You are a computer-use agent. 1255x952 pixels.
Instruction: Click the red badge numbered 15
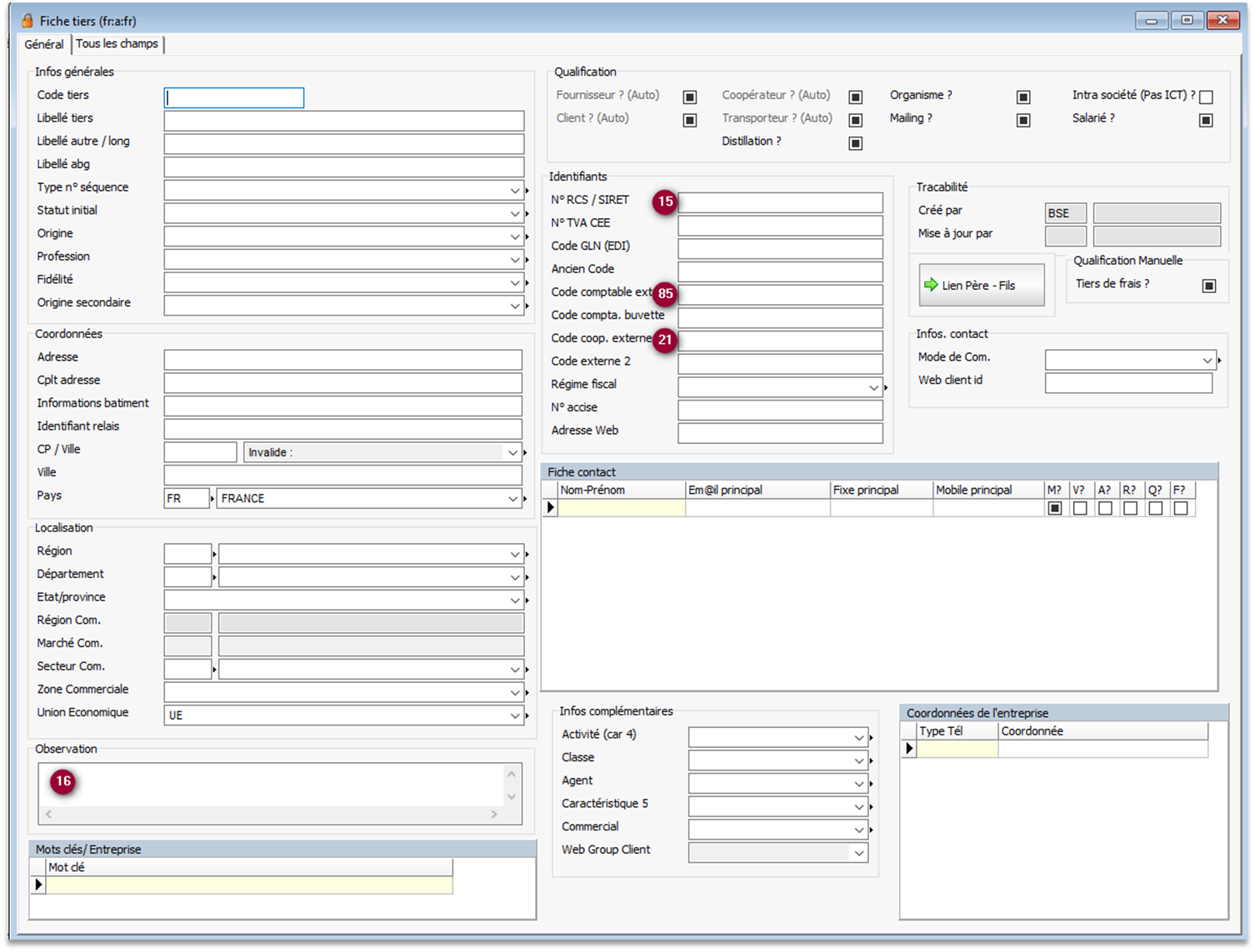pyautogui.click(x=665, y=202)
